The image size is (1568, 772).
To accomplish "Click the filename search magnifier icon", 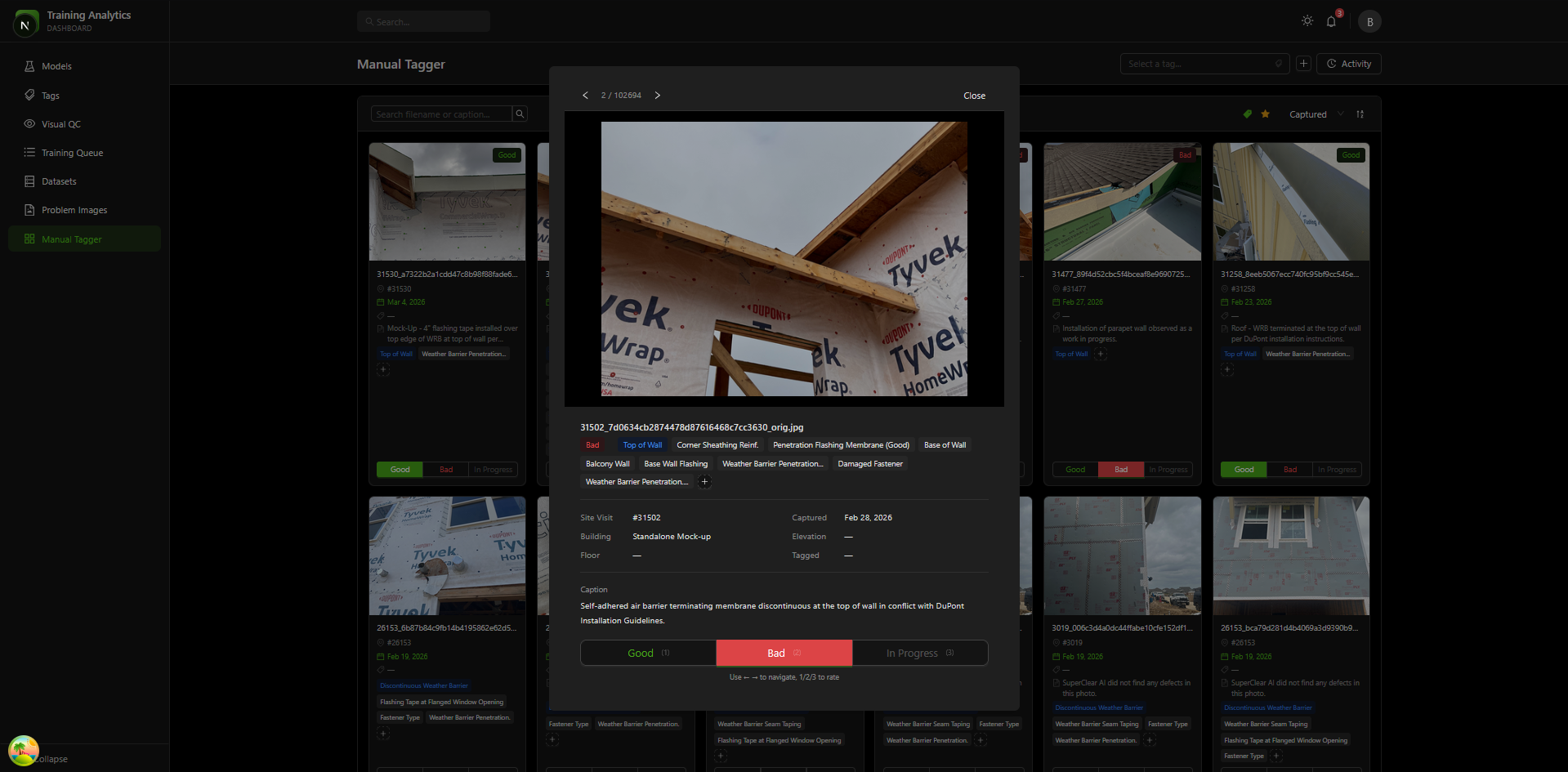I will (520, 114).
